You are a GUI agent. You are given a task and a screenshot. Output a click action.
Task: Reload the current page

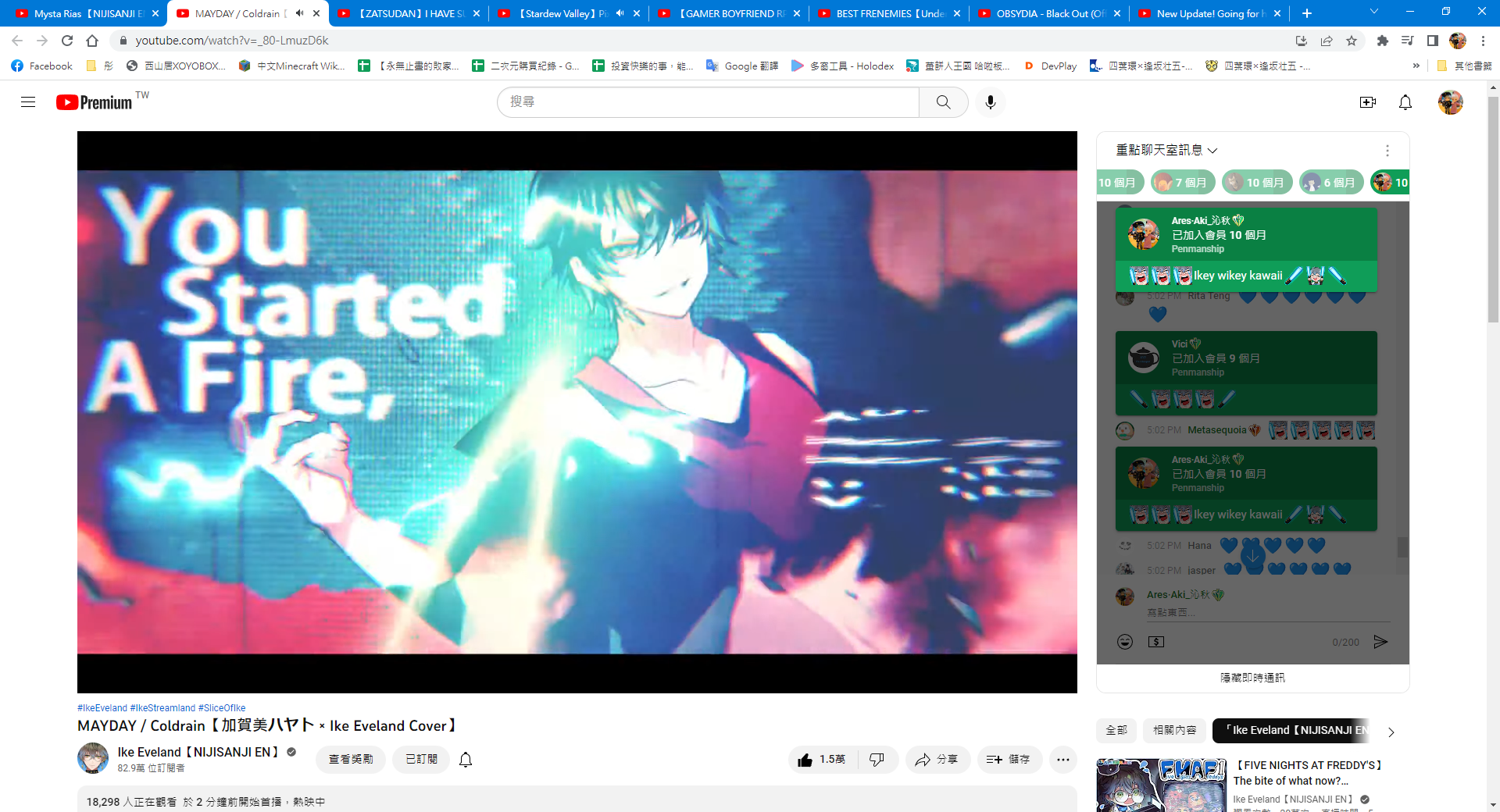click(x=67, y=41)
